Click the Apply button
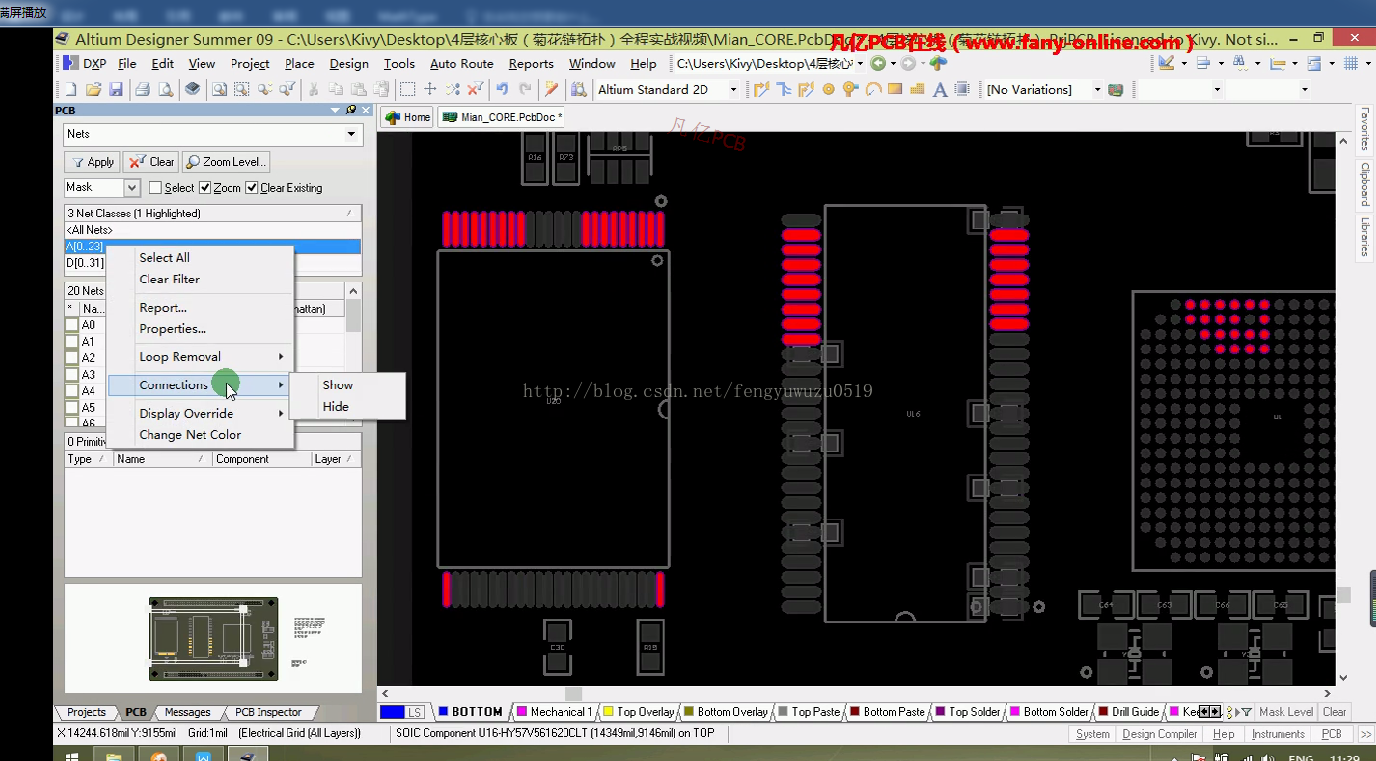This screenshot has width=1376, height=761. coord(93,162)
